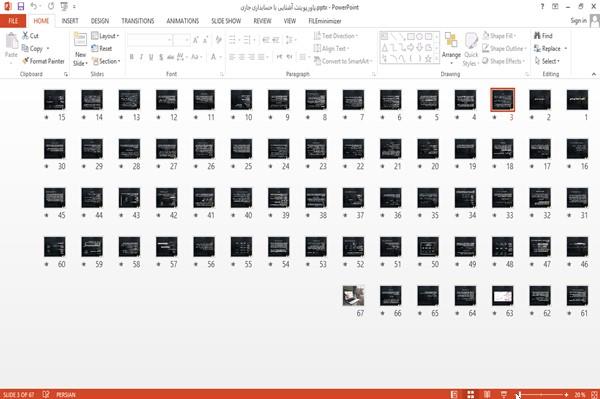Click zoom in plus button
Viewport: 600px width, 399px height.
point(566,394)
